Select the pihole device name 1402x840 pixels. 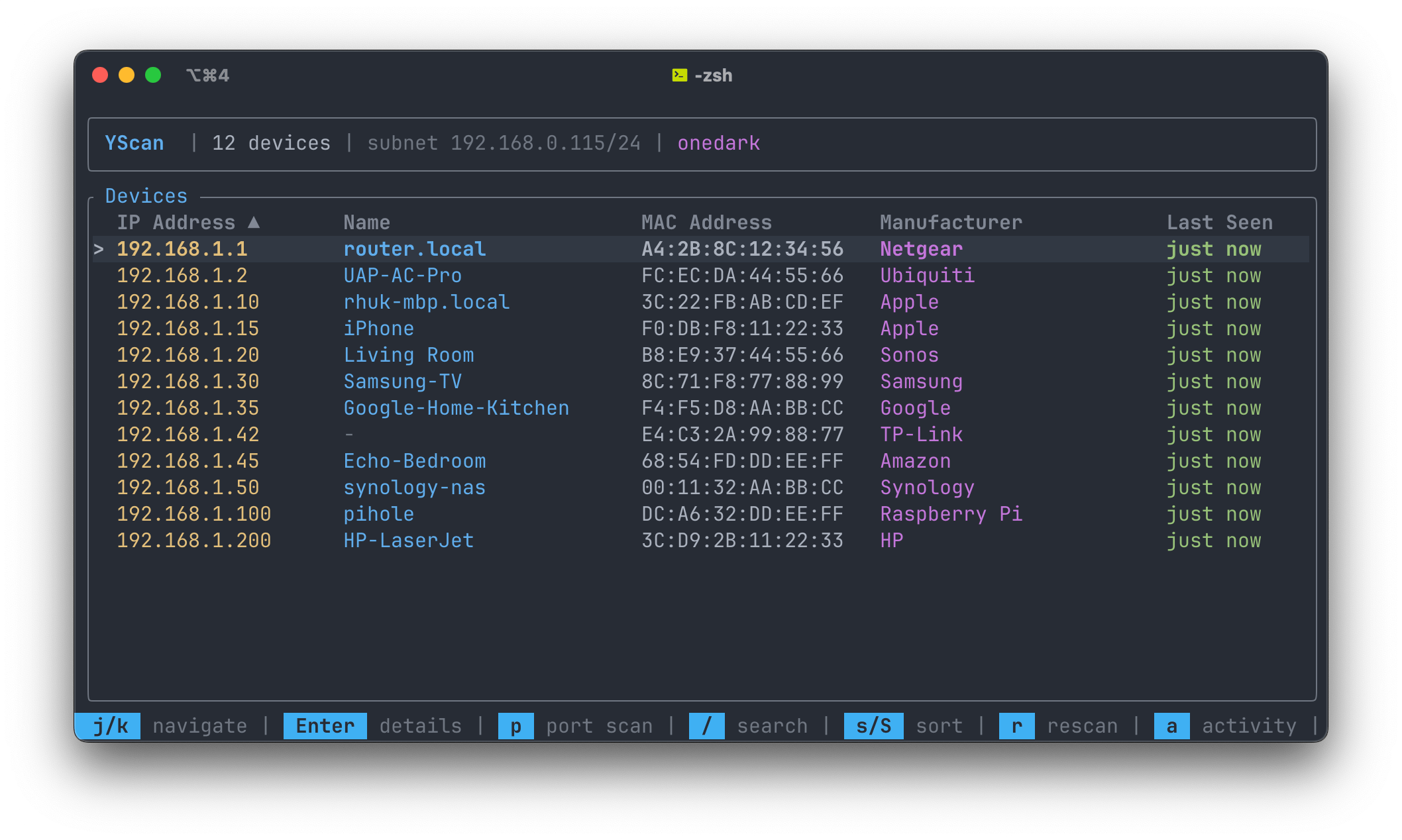pyautogui.click(x=379, y=514)
